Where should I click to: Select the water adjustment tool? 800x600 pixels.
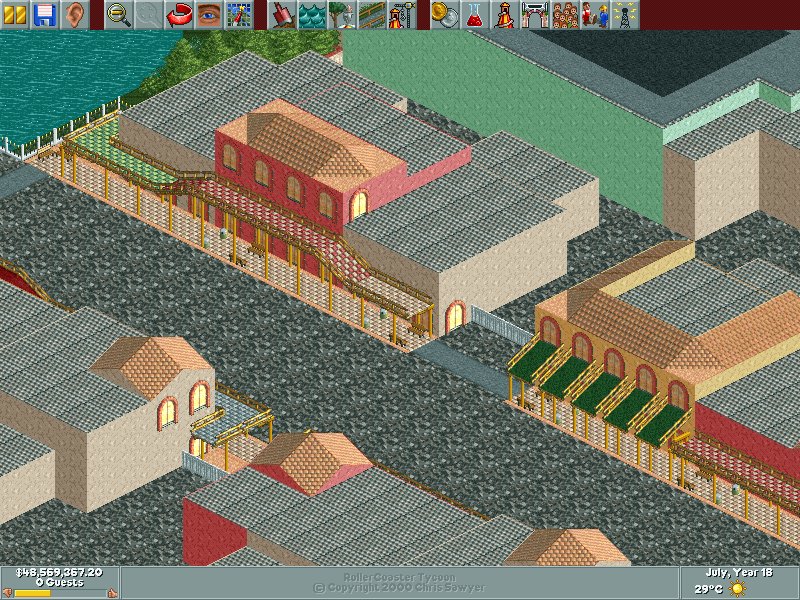(x=312, y=15)
